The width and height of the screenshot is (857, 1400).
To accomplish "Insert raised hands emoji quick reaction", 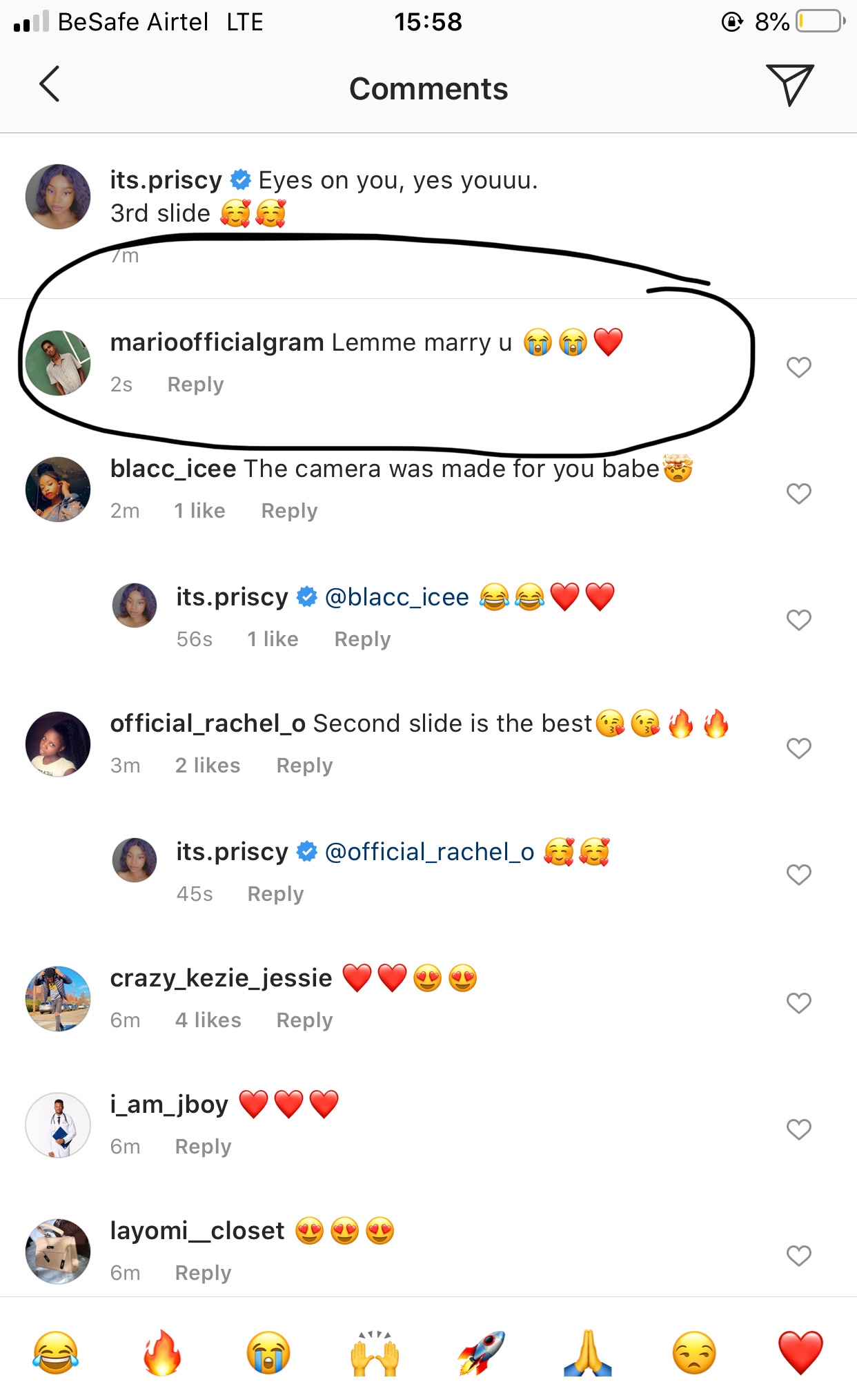I will [x=375, y=1353].
